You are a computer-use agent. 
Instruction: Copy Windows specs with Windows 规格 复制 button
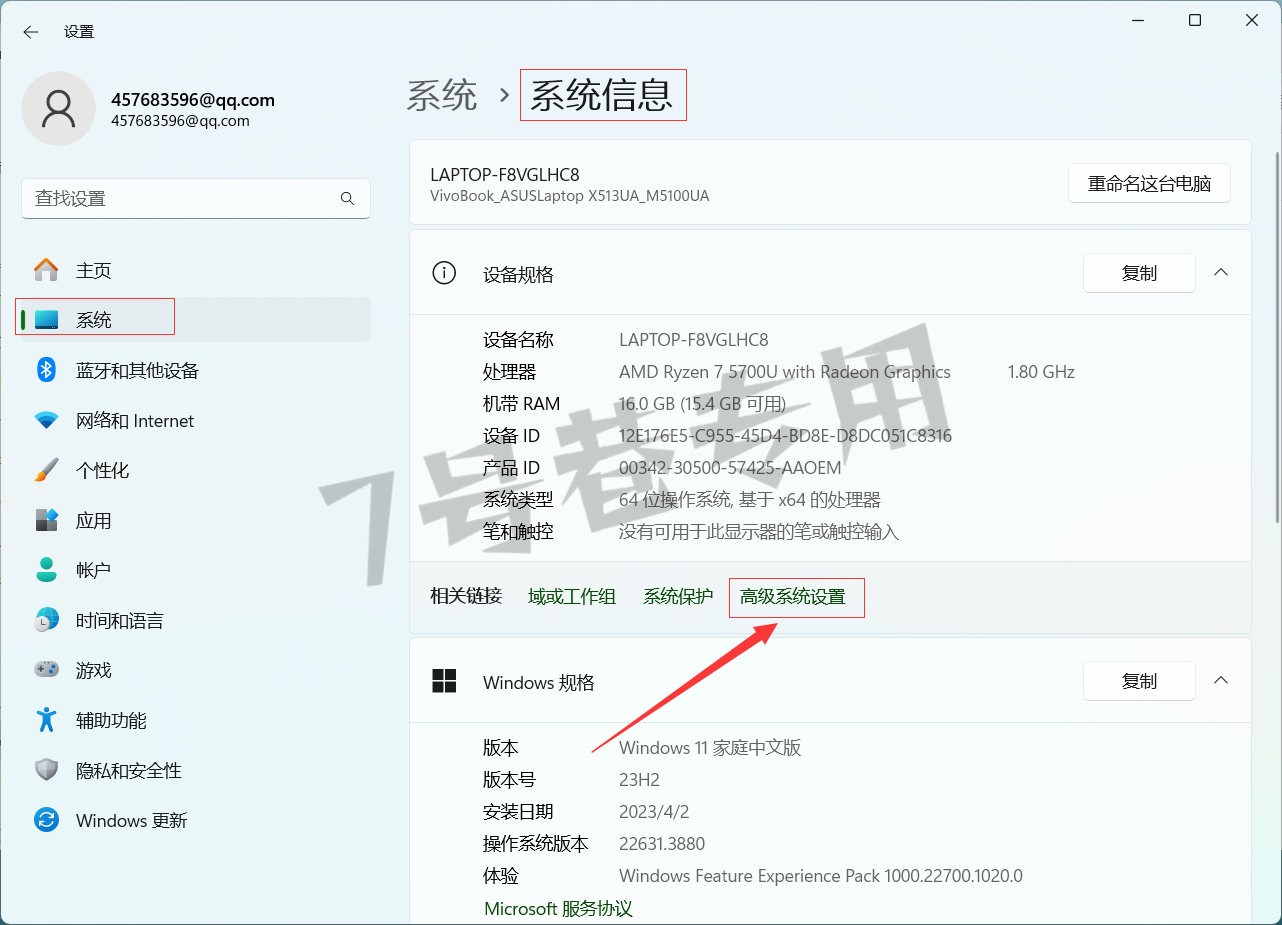(1139, 681)
